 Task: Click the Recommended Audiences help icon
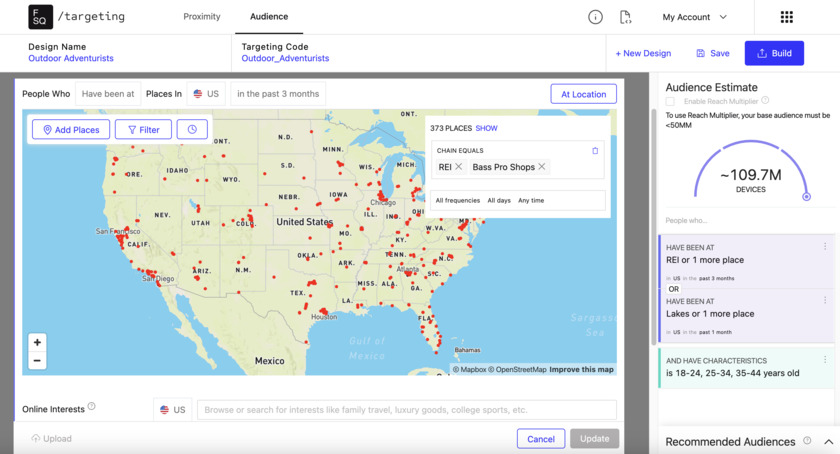click(807, 441)
